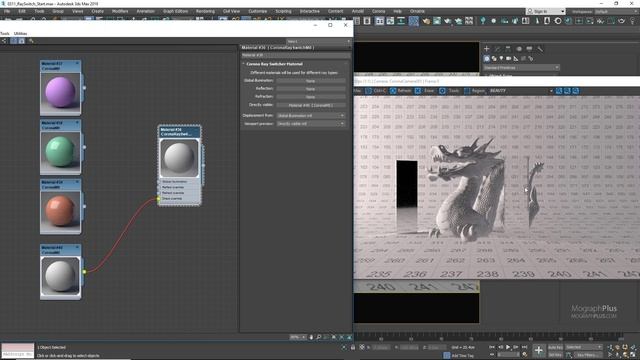Click the Global illumination None slot button
Image resolution: width=640 pixels, height=360 pixels.
point(311,81)
